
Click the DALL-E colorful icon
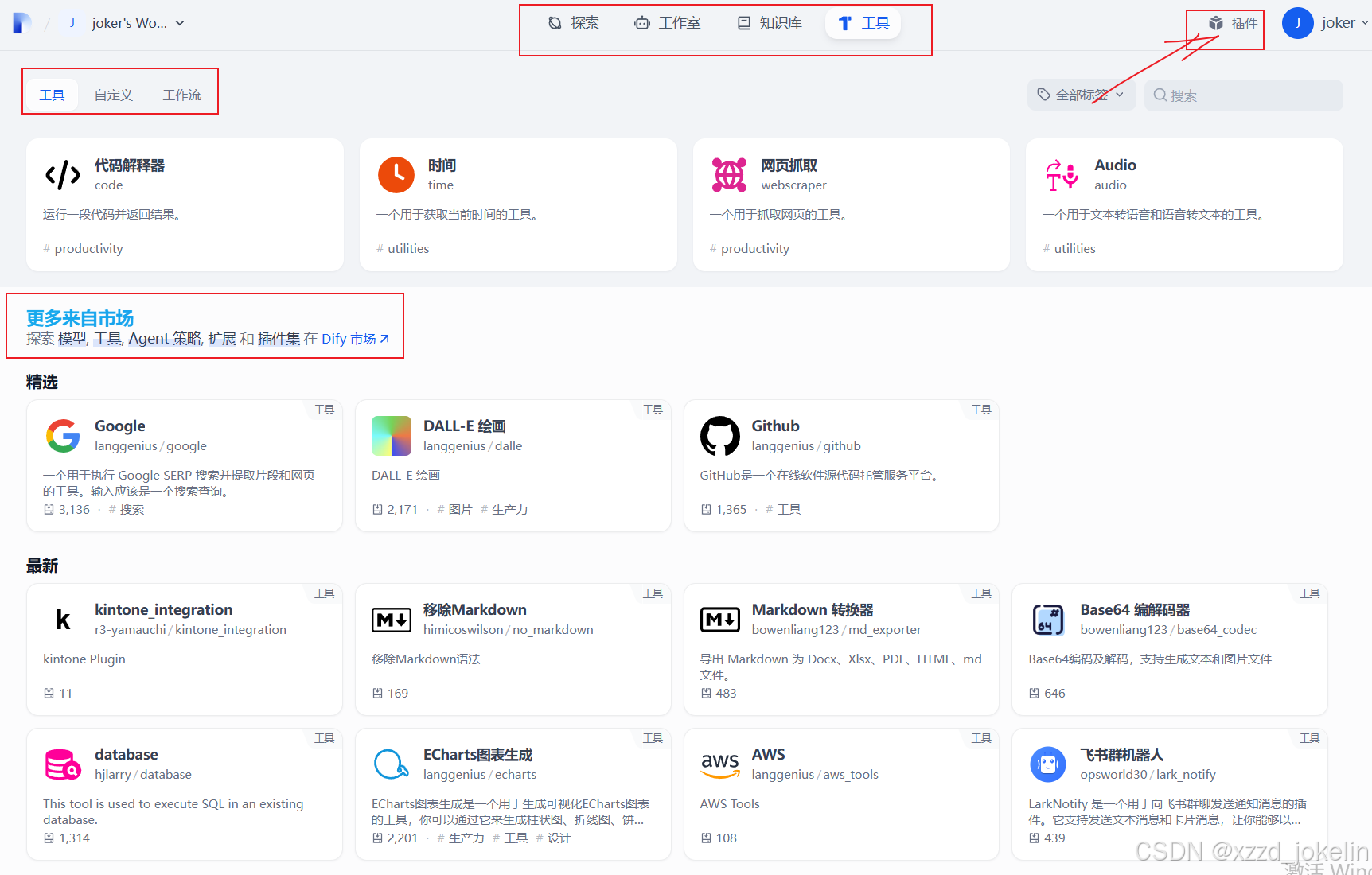tap(392, 436)
